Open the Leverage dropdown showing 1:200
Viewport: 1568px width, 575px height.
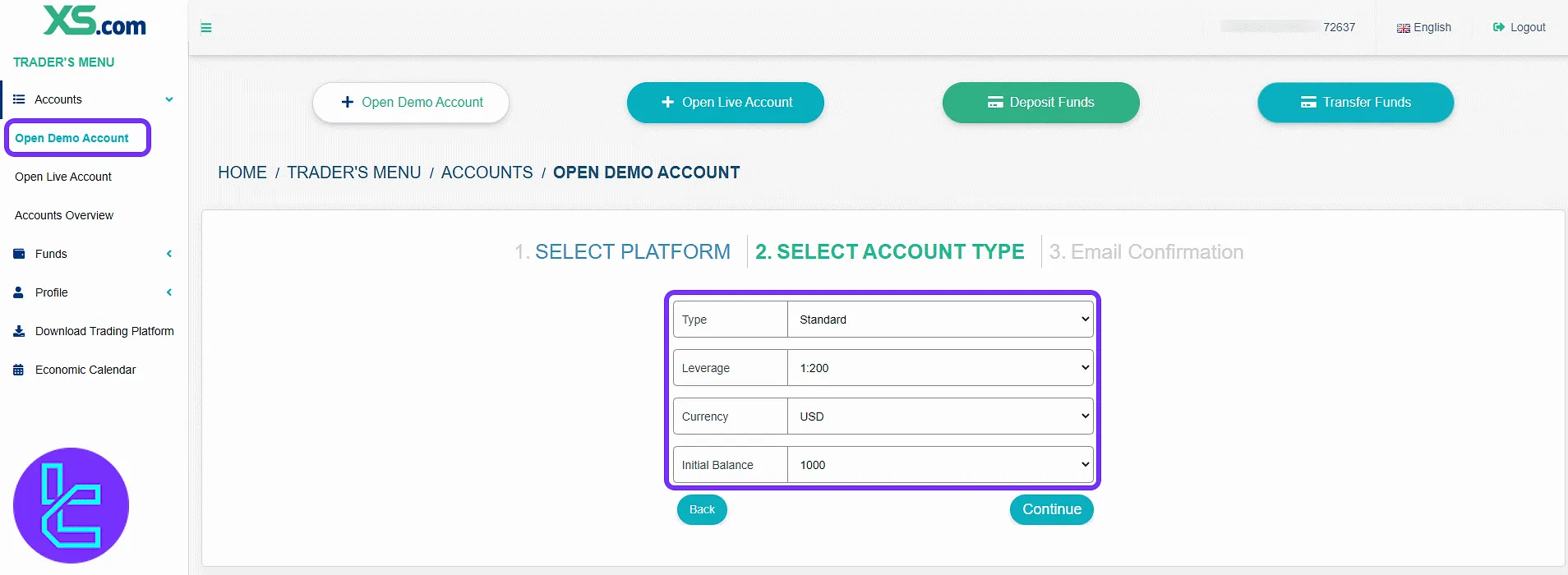pyautogui.click(x=940, y=368)
